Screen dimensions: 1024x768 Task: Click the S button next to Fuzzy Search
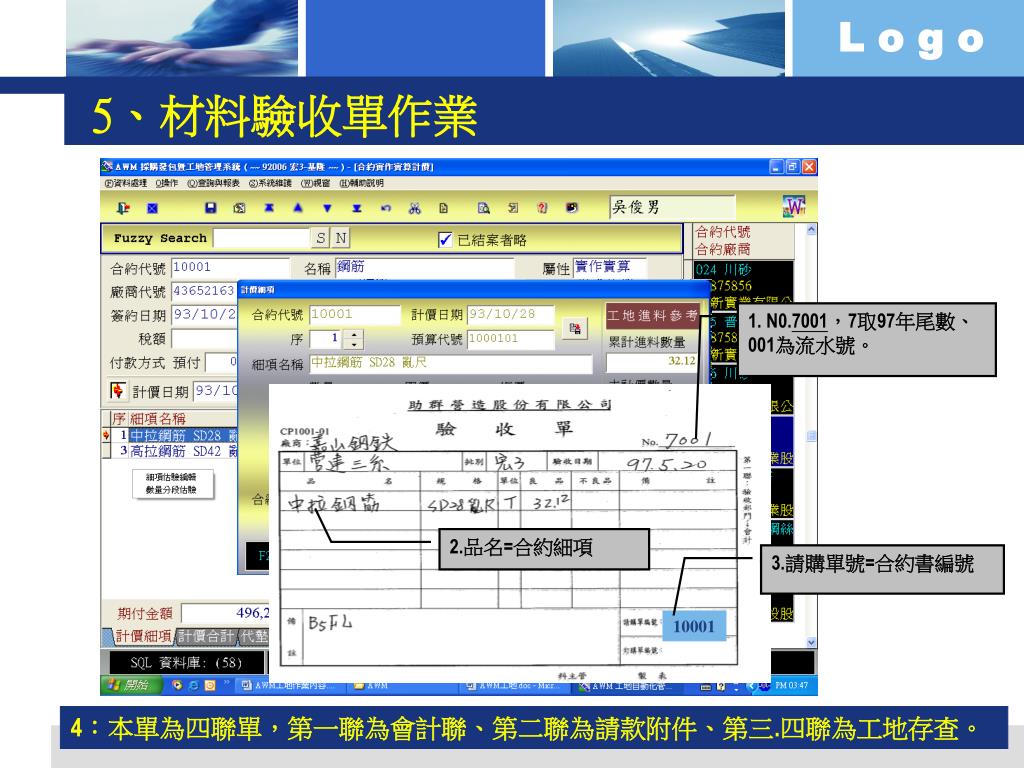320,238
